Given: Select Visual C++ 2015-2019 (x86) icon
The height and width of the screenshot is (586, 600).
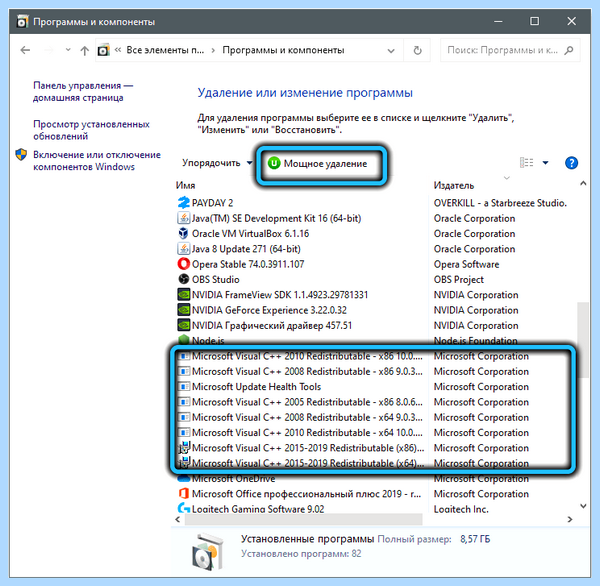Looking at the screenshot, I should (184, 447).
